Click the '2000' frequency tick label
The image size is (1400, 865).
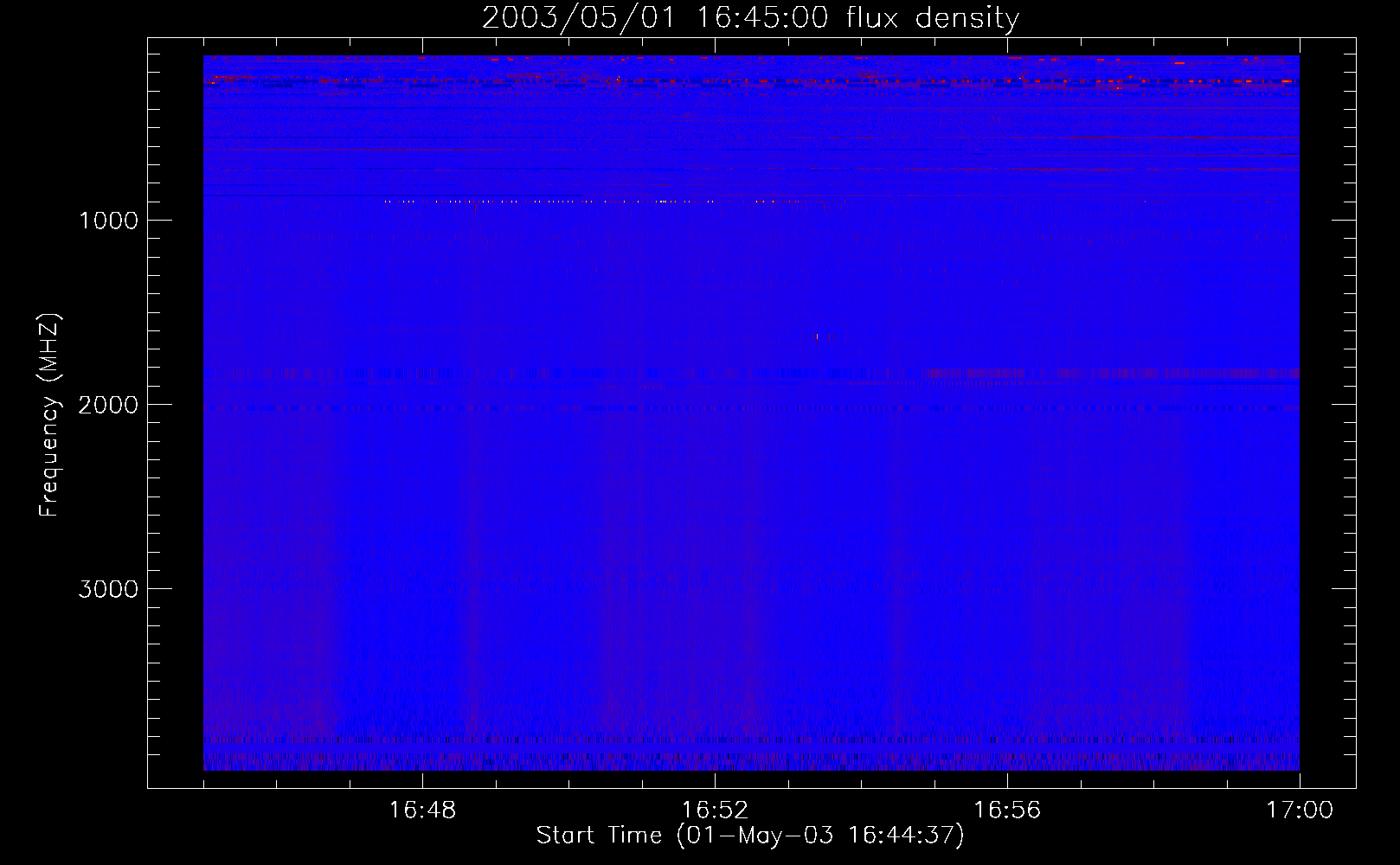pos(108,405)
